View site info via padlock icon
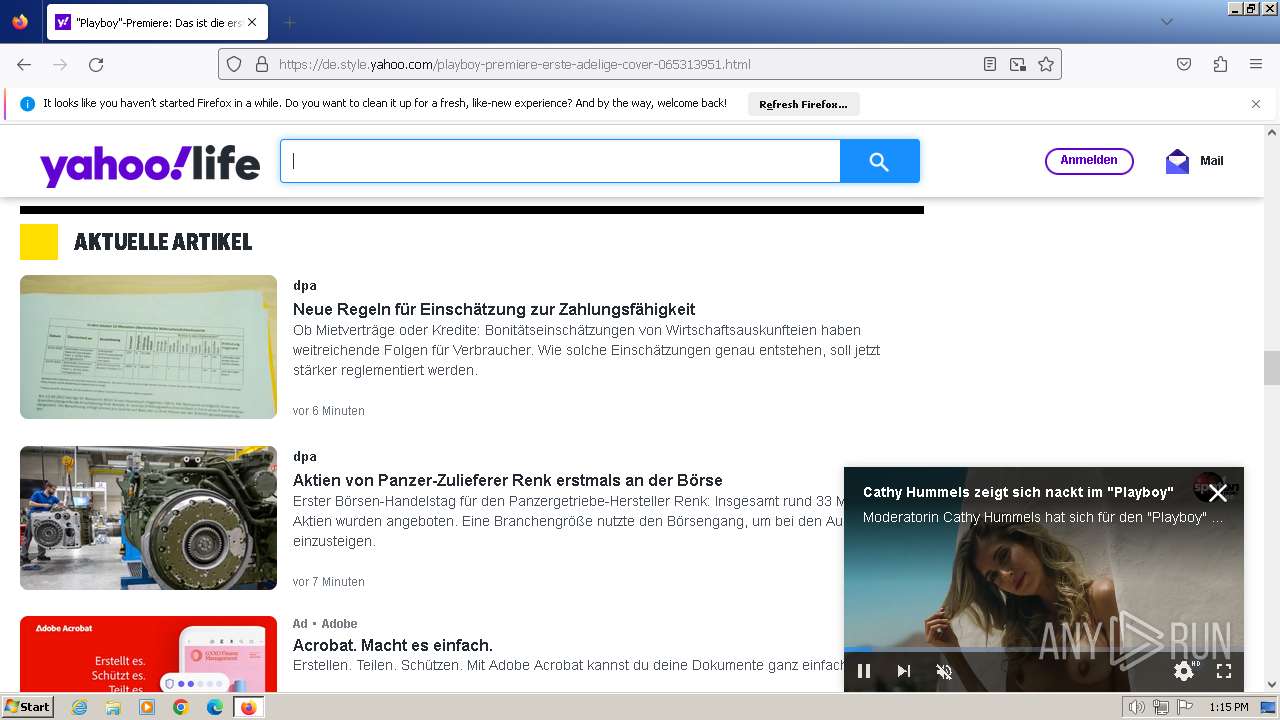Viewport: 1280px width, 720px height. coord(262,64)
